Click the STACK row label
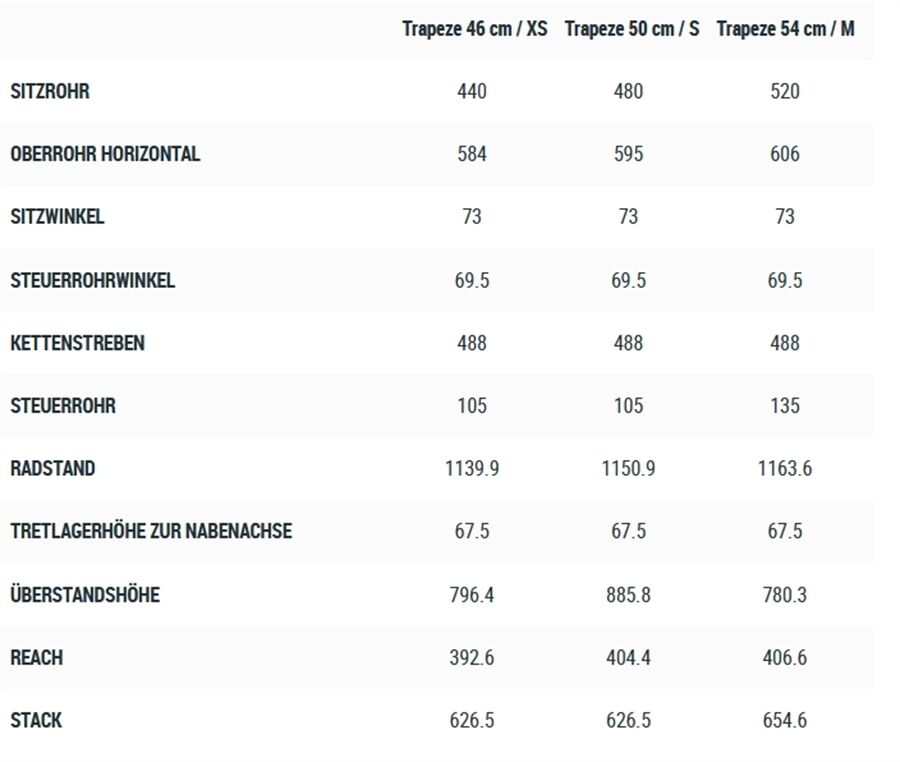Screen dimensions: 900x762 click(36, 720)
